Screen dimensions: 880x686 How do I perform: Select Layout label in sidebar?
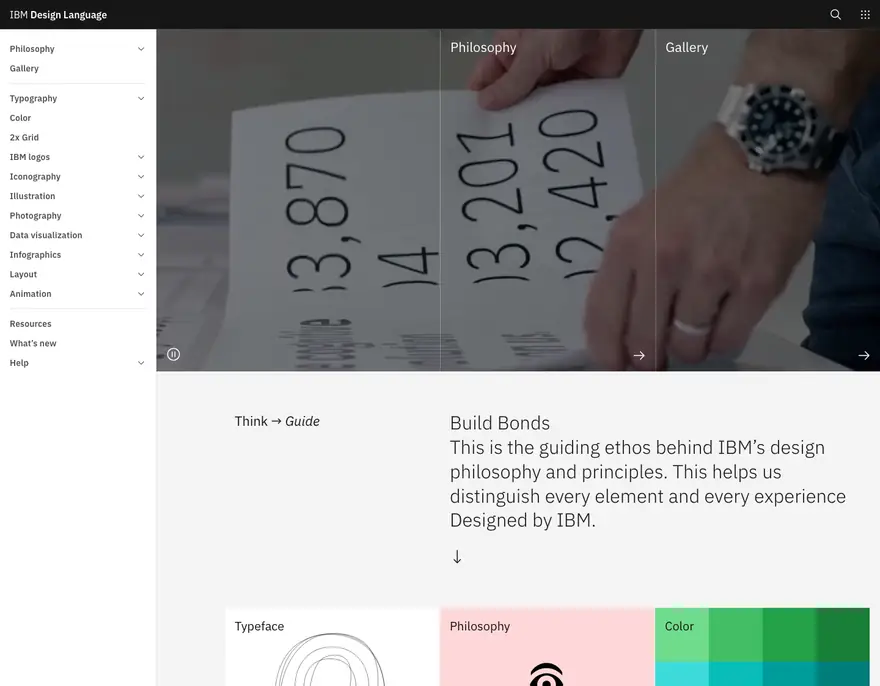tap(23, 274)
